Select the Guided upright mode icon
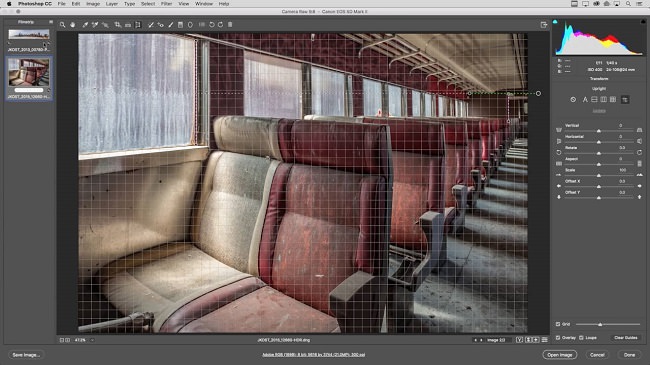This screenshot has height=365, width=650. pyautogui.click(x=625, y=100)
